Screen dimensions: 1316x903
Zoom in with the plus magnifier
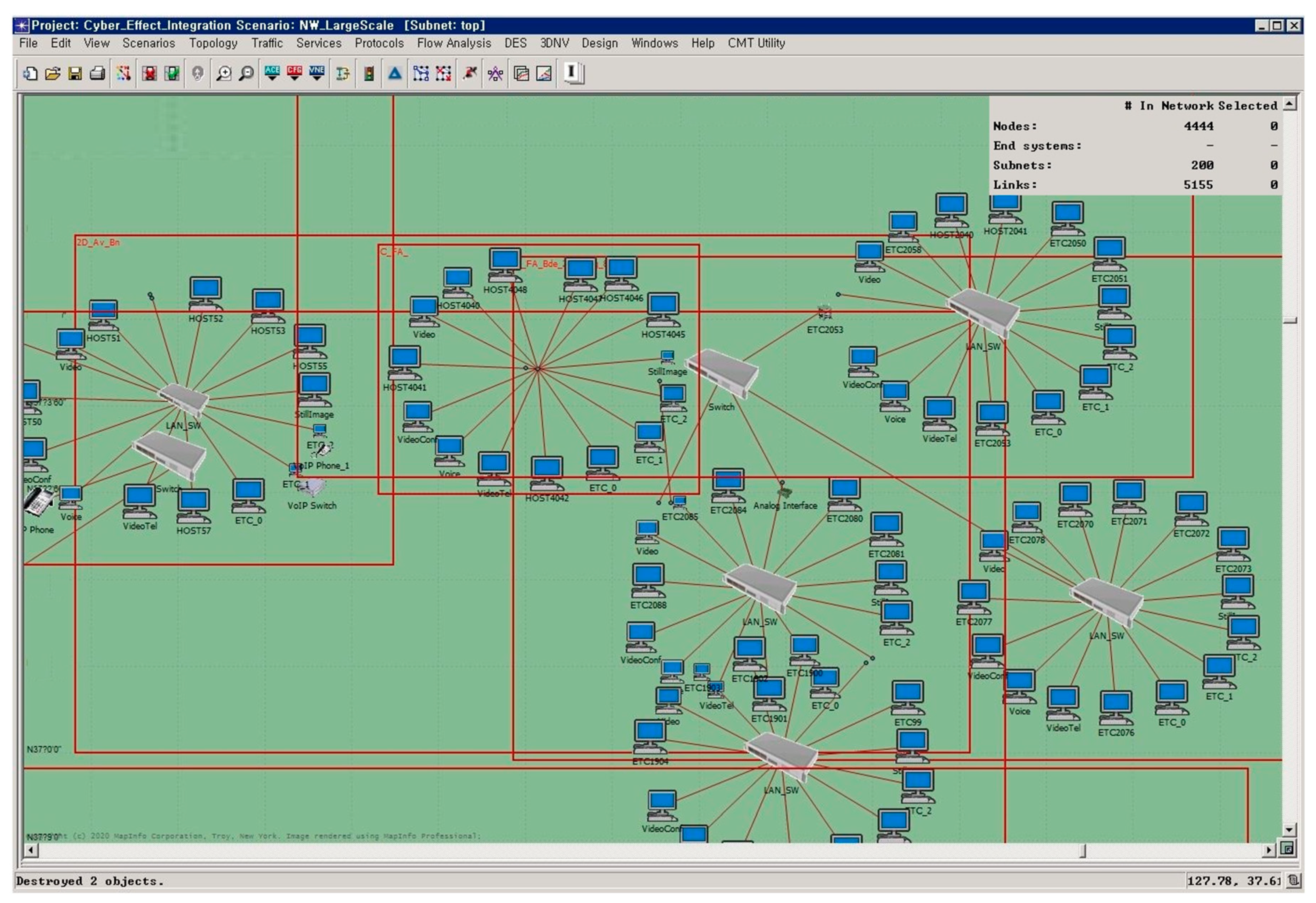224,73
